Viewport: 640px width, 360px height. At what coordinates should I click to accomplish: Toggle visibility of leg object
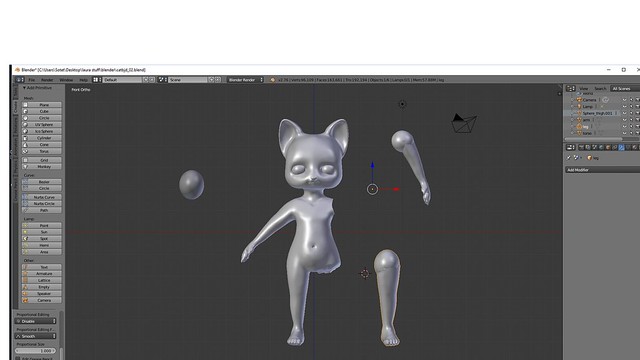[x=624, y=127]
